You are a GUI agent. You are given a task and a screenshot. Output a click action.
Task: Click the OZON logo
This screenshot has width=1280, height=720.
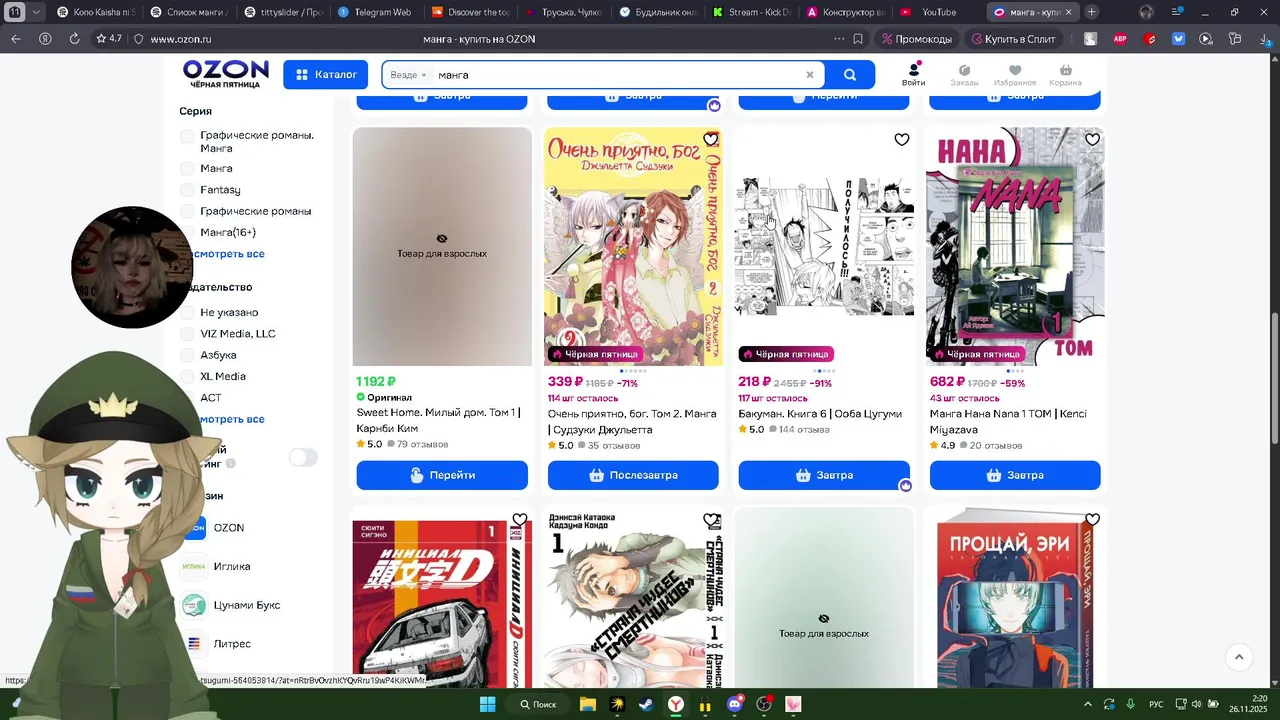(225, 74)
